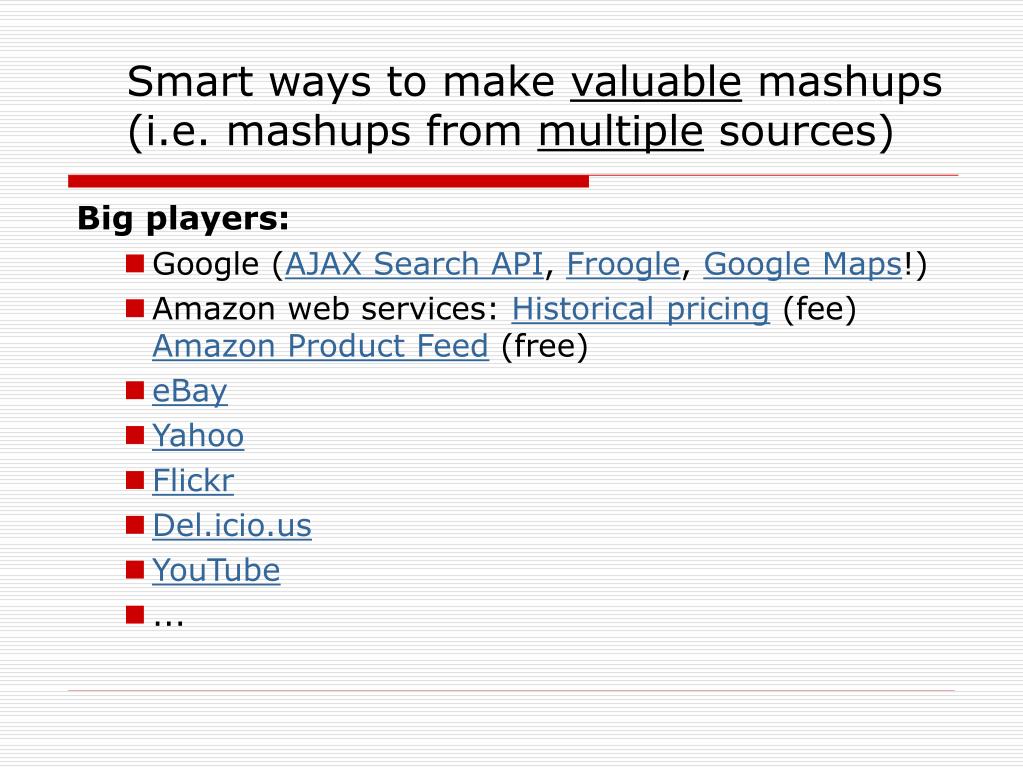Open the Yahoo link
1023x767 pixels.
(198, 436)
